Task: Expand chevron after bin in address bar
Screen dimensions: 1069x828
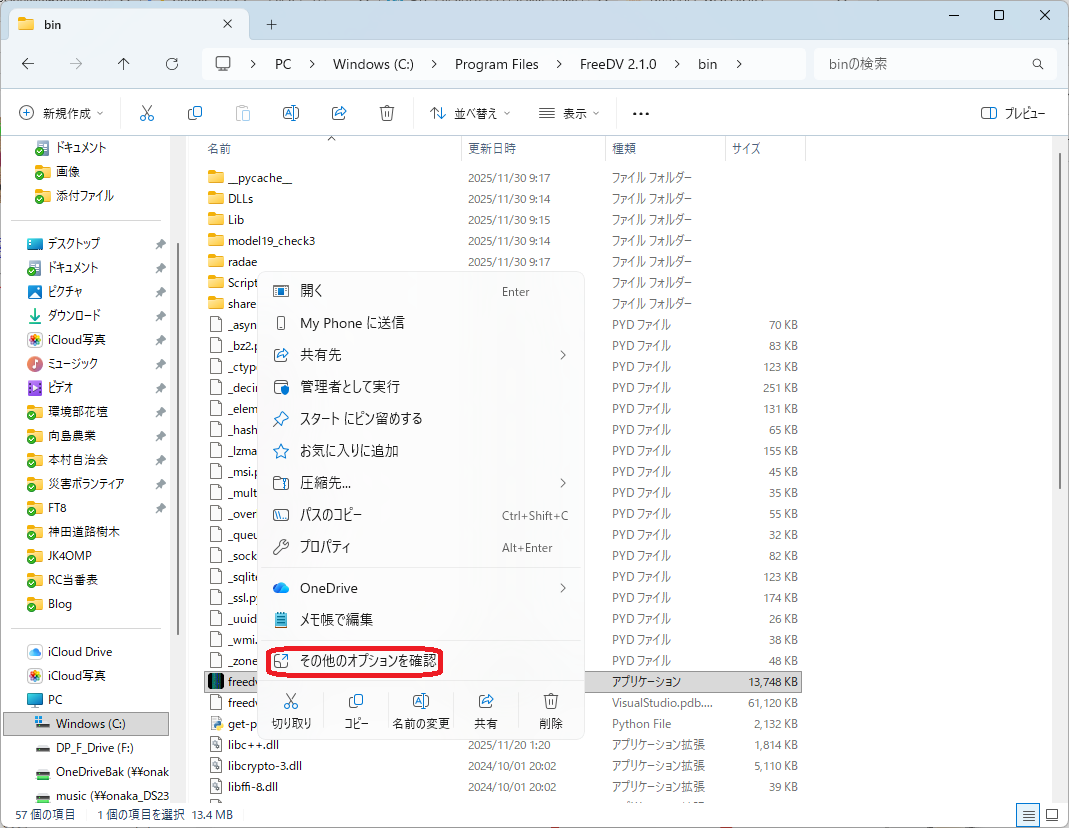Action: coord(738,64)
